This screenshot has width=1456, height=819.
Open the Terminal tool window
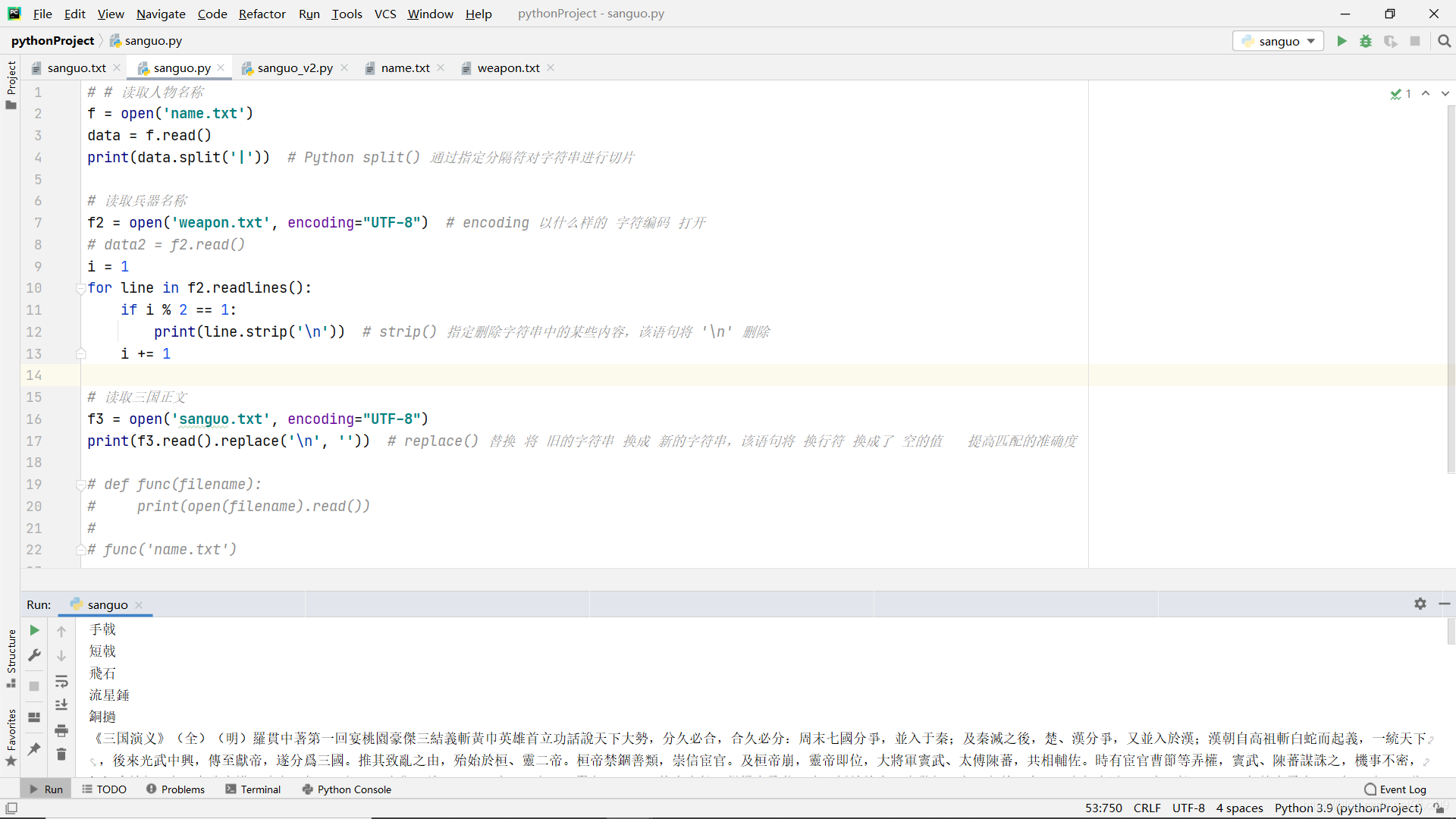[x=253, y=789]
